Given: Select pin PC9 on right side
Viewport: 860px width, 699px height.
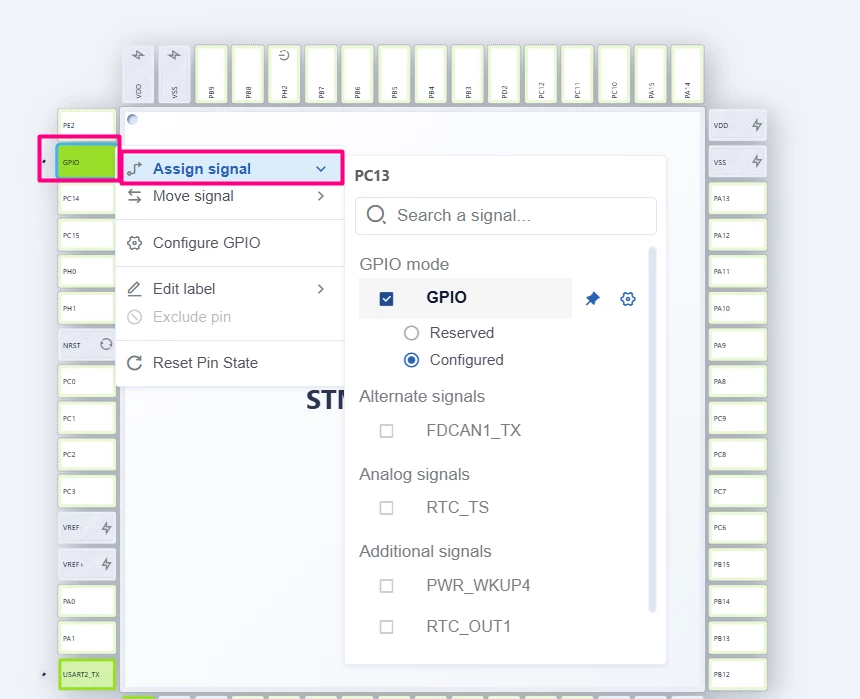Looking at the screenshot, I should pos(738,418).
